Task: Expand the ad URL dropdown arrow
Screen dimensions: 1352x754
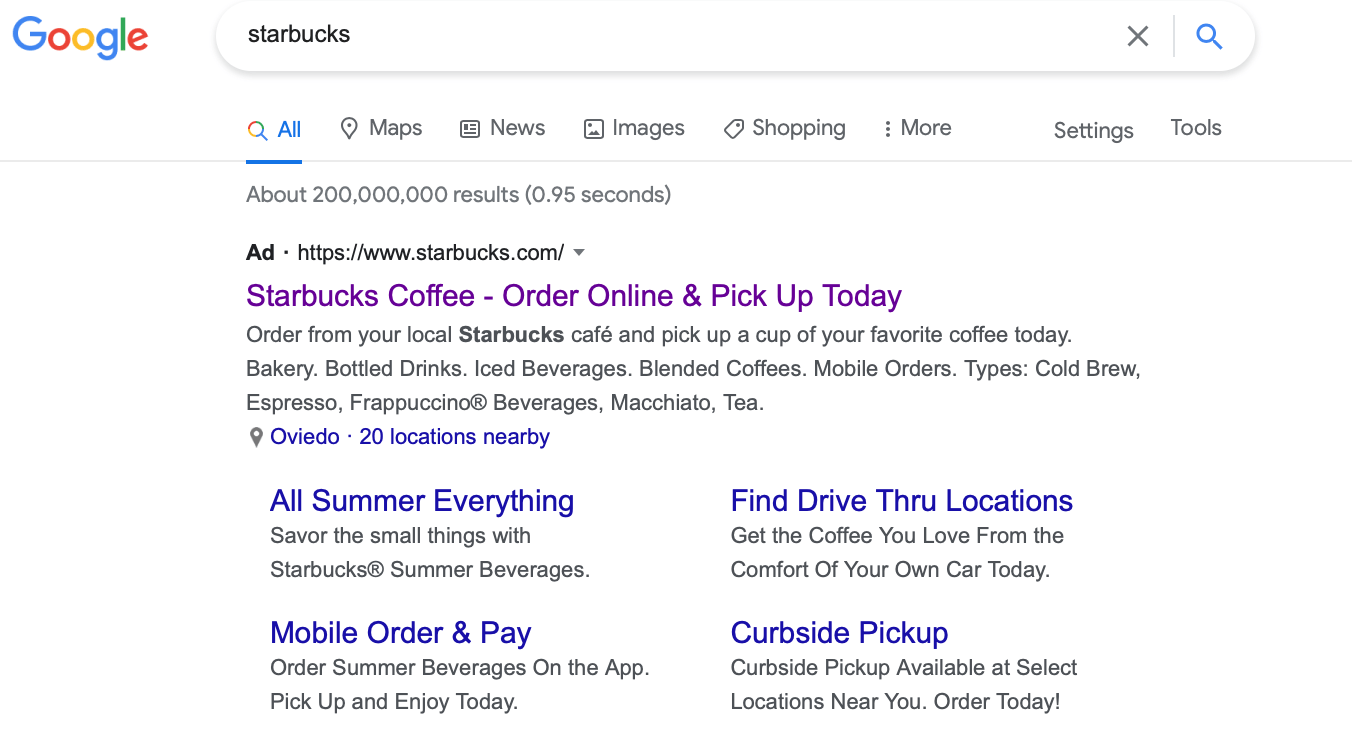Action: click(x=579, y=253)
